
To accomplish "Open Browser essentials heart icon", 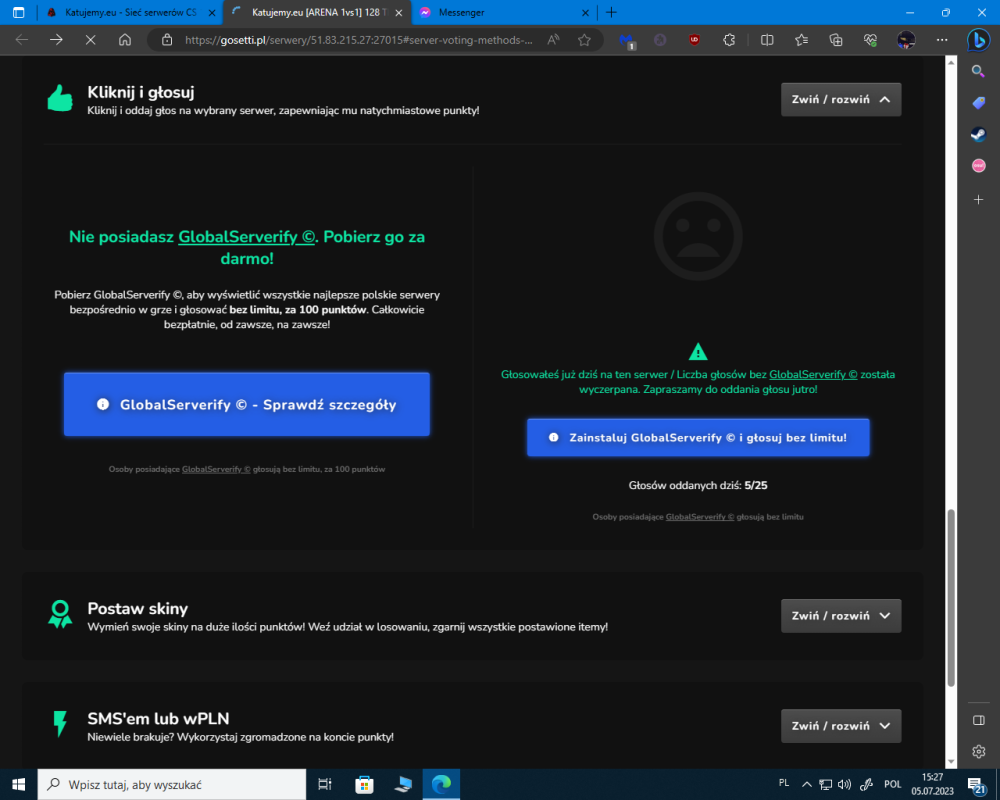I will click(x=871, y=40).
